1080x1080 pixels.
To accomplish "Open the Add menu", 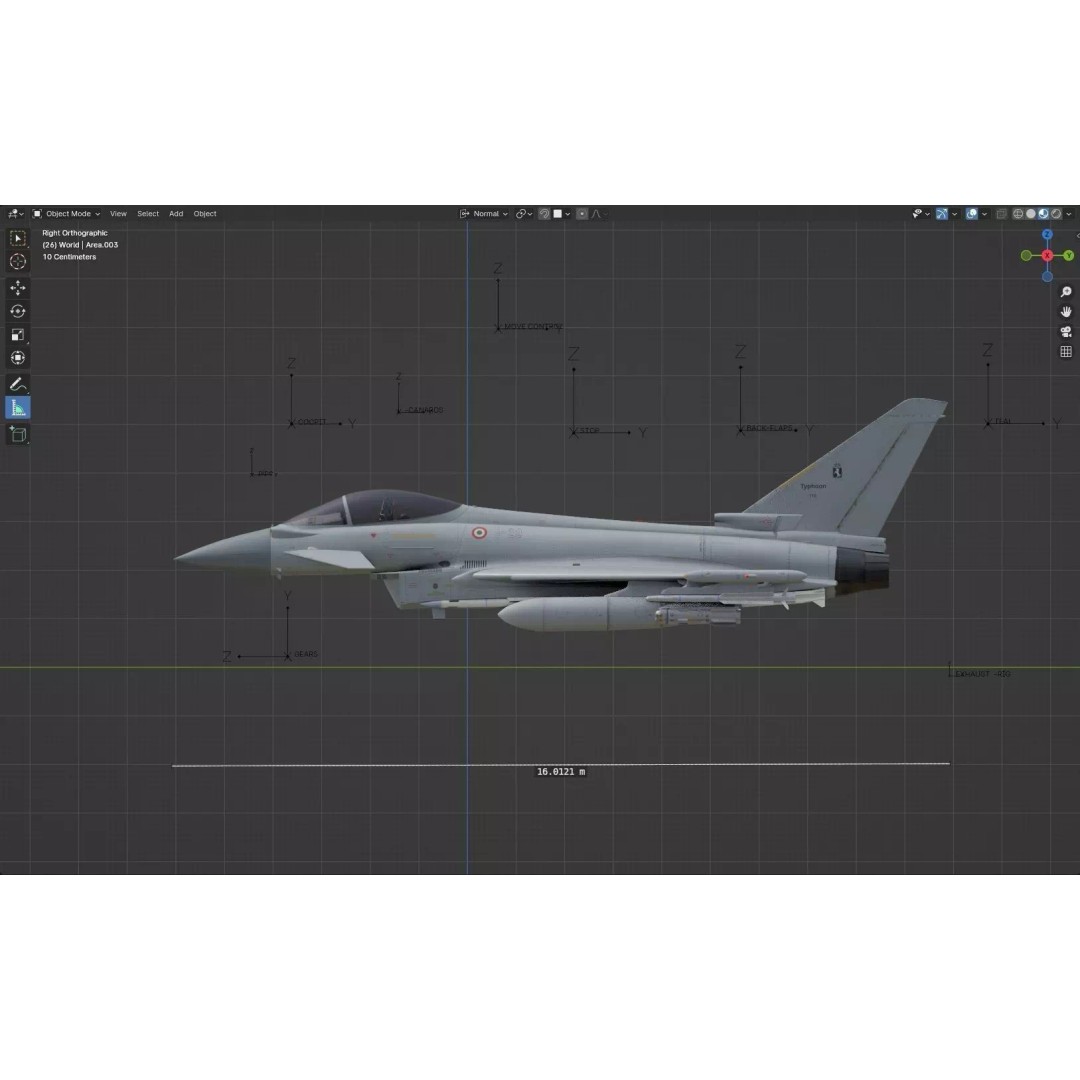I will 176,214.
